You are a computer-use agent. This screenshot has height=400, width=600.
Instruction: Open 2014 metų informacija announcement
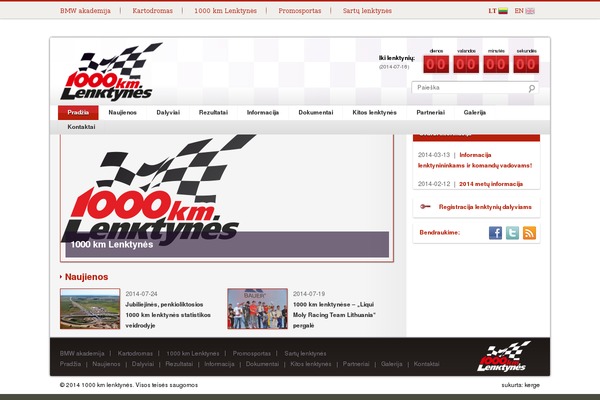click(491, 184)
